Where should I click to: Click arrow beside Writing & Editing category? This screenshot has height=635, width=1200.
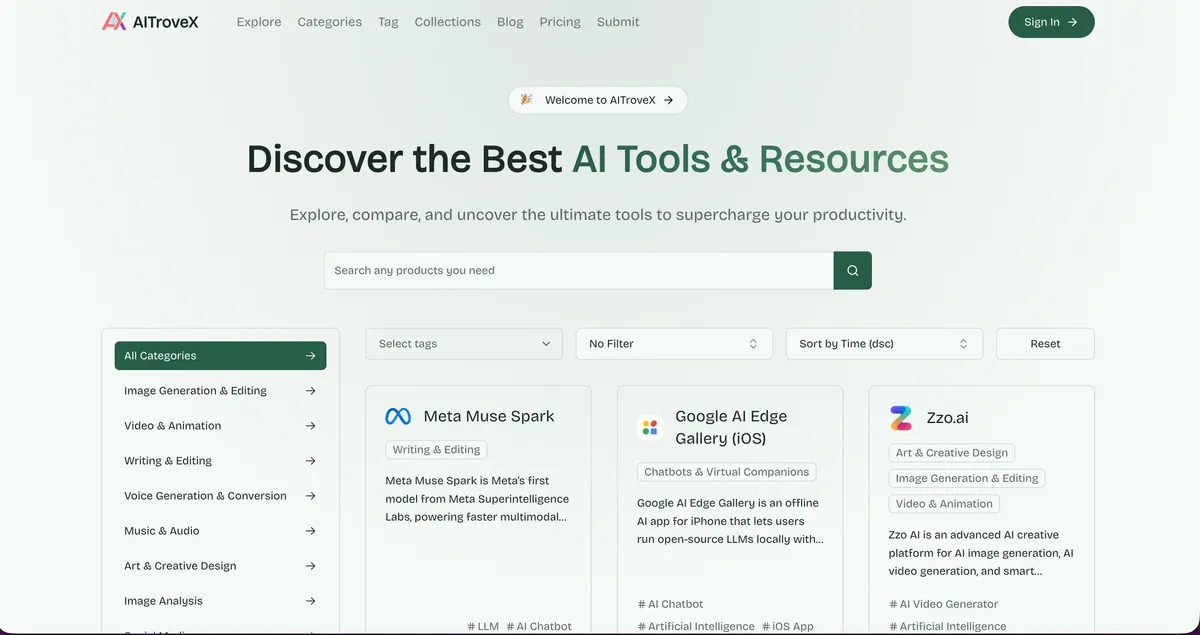(311, 461)
